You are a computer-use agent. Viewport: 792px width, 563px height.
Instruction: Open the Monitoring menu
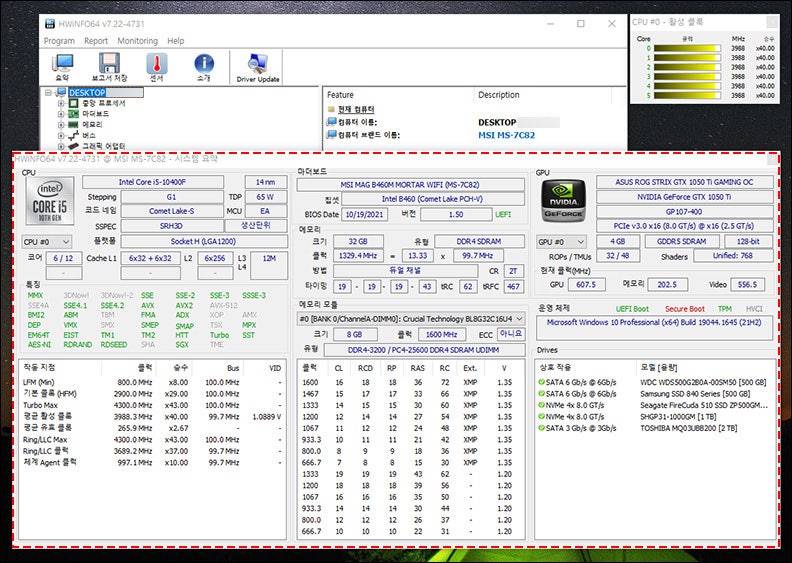[x=138, y=41]
